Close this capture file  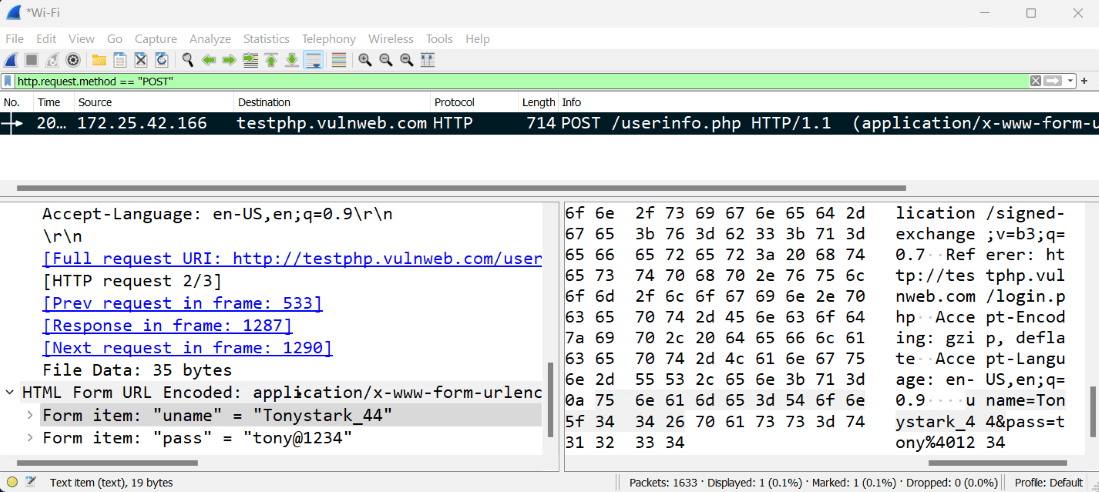pos(140,60)
